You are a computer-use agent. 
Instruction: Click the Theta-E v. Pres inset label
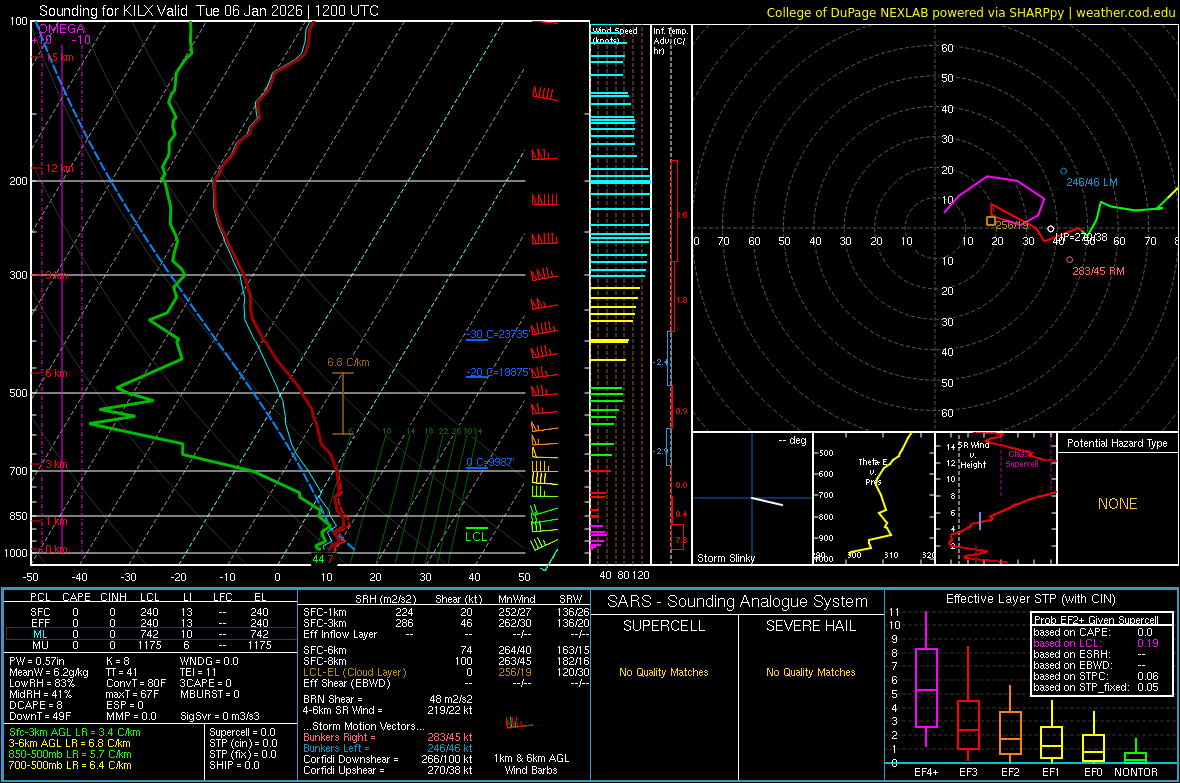click(873, 472)
